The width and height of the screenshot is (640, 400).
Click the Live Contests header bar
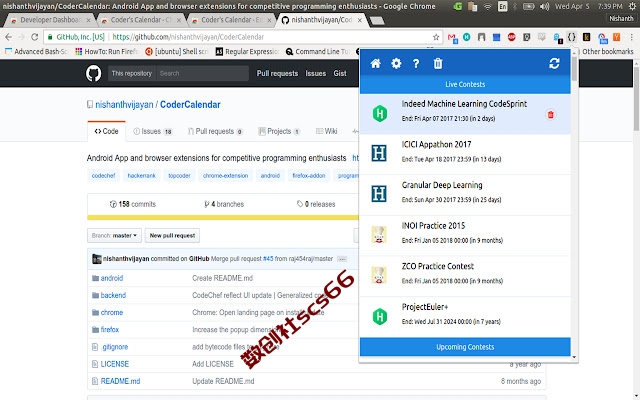pos(465,84)
